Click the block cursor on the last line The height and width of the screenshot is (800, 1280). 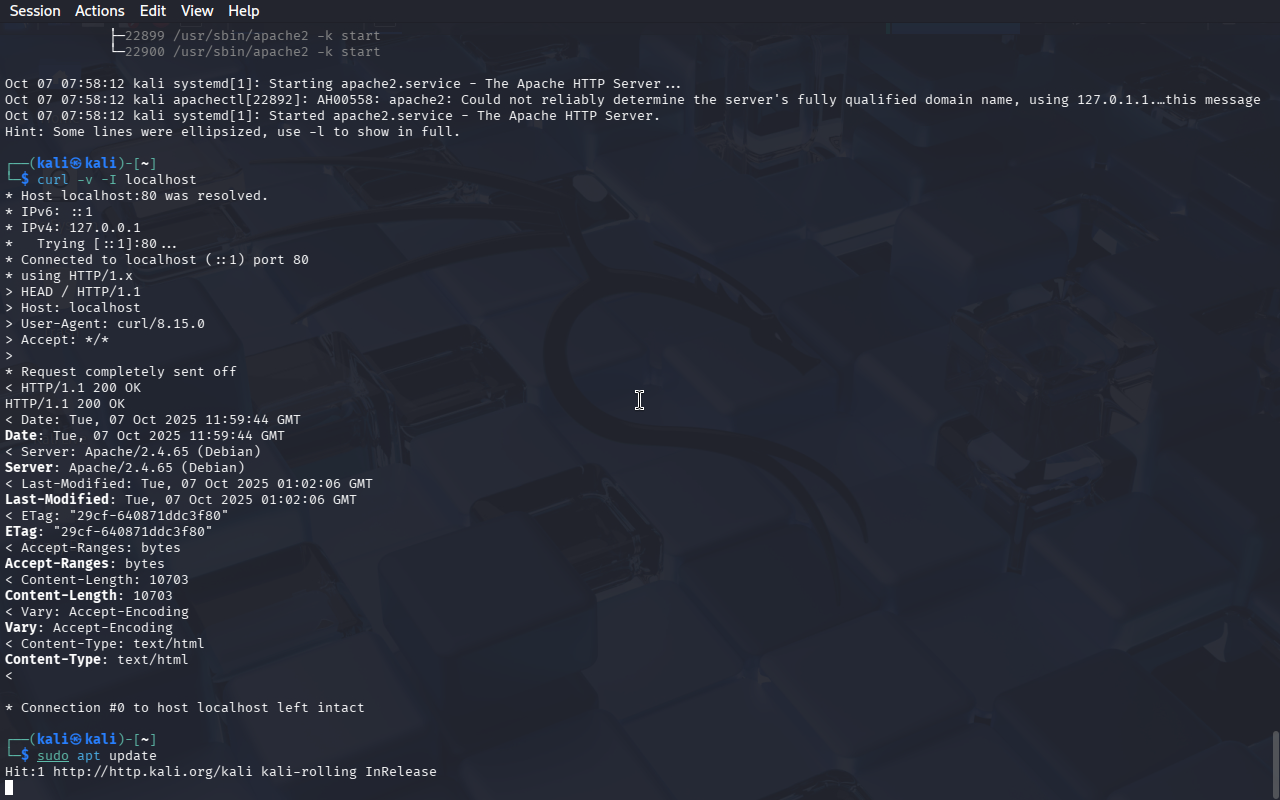[x=9, y=788]
